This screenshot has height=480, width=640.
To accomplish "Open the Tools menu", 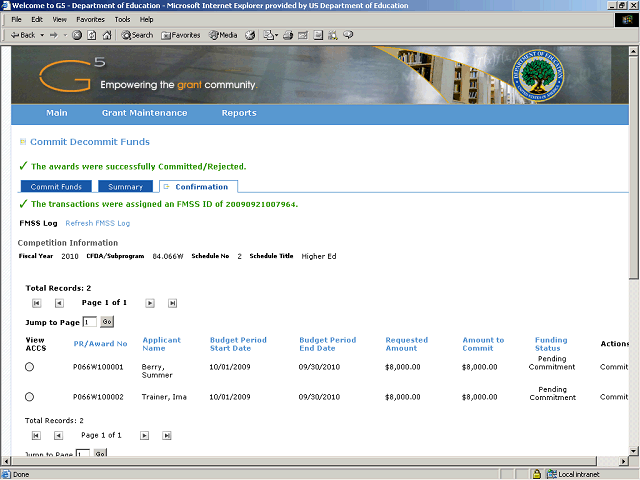I will coord(122,19).
